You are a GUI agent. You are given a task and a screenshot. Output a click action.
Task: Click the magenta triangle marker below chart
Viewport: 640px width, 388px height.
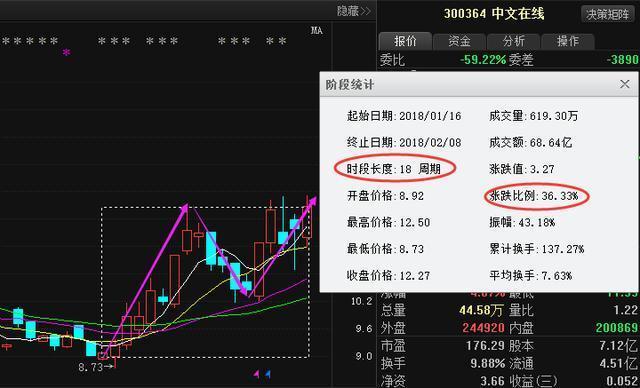point(256,373)
